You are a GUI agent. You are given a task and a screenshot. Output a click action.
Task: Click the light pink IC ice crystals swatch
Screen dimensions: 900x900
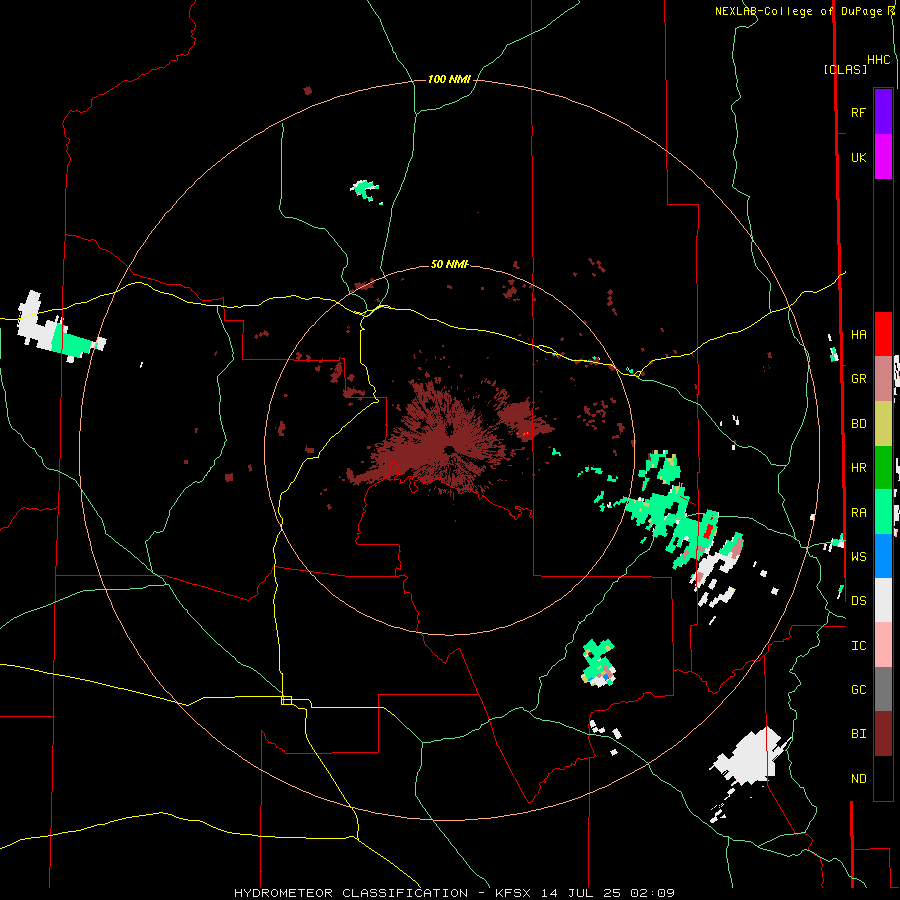[x=883, y=645]
